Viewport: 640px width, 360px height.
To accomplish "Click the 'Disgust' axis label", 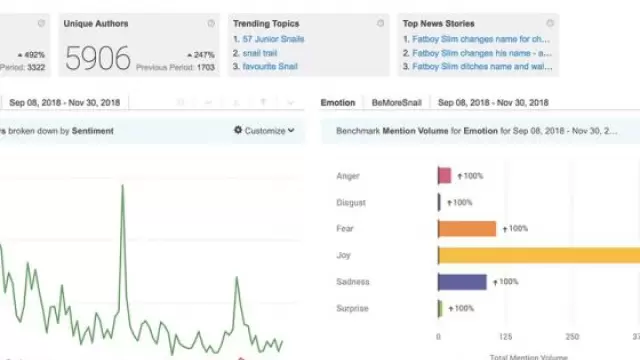I will click(351, 202).
